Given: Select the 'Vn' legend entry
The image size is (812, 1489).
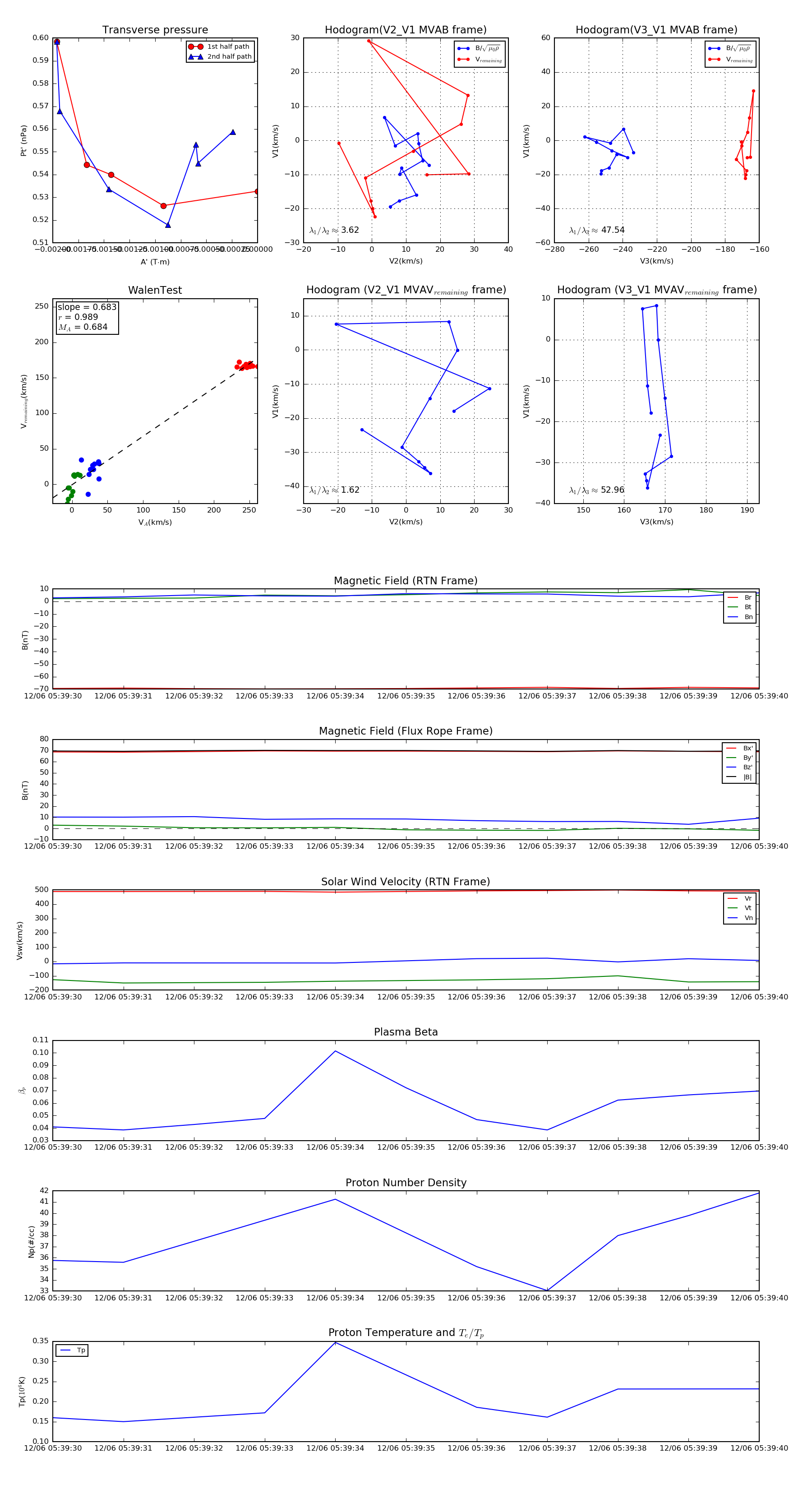Looking at the screenshot, I should pos(740,918).
